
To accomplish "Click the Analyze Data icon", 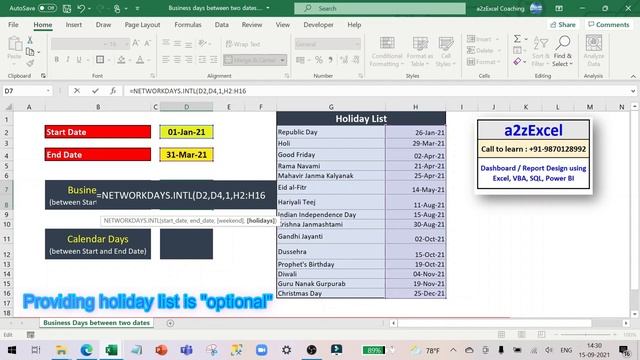I will tap(593, 51).
